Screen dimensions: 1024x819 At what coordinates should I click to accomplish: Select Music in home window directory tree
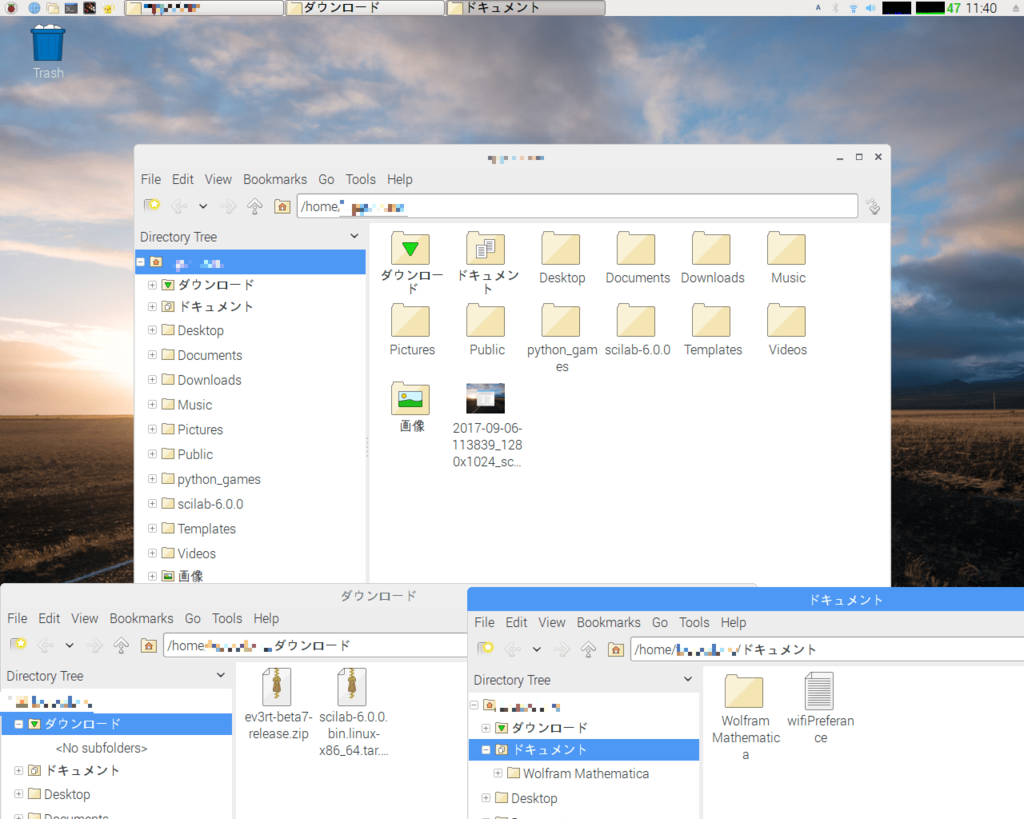(195, 404)
